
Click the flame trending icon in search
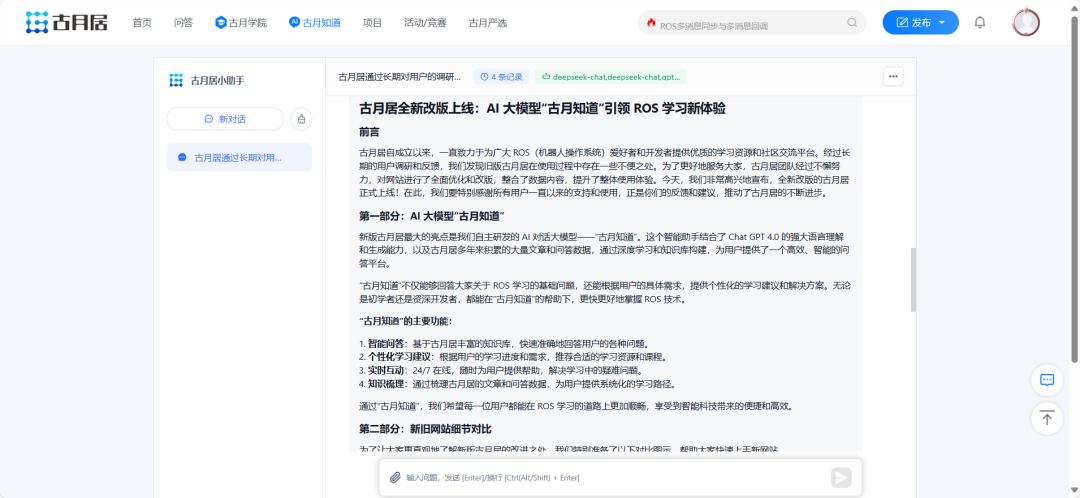pos(651,23)
